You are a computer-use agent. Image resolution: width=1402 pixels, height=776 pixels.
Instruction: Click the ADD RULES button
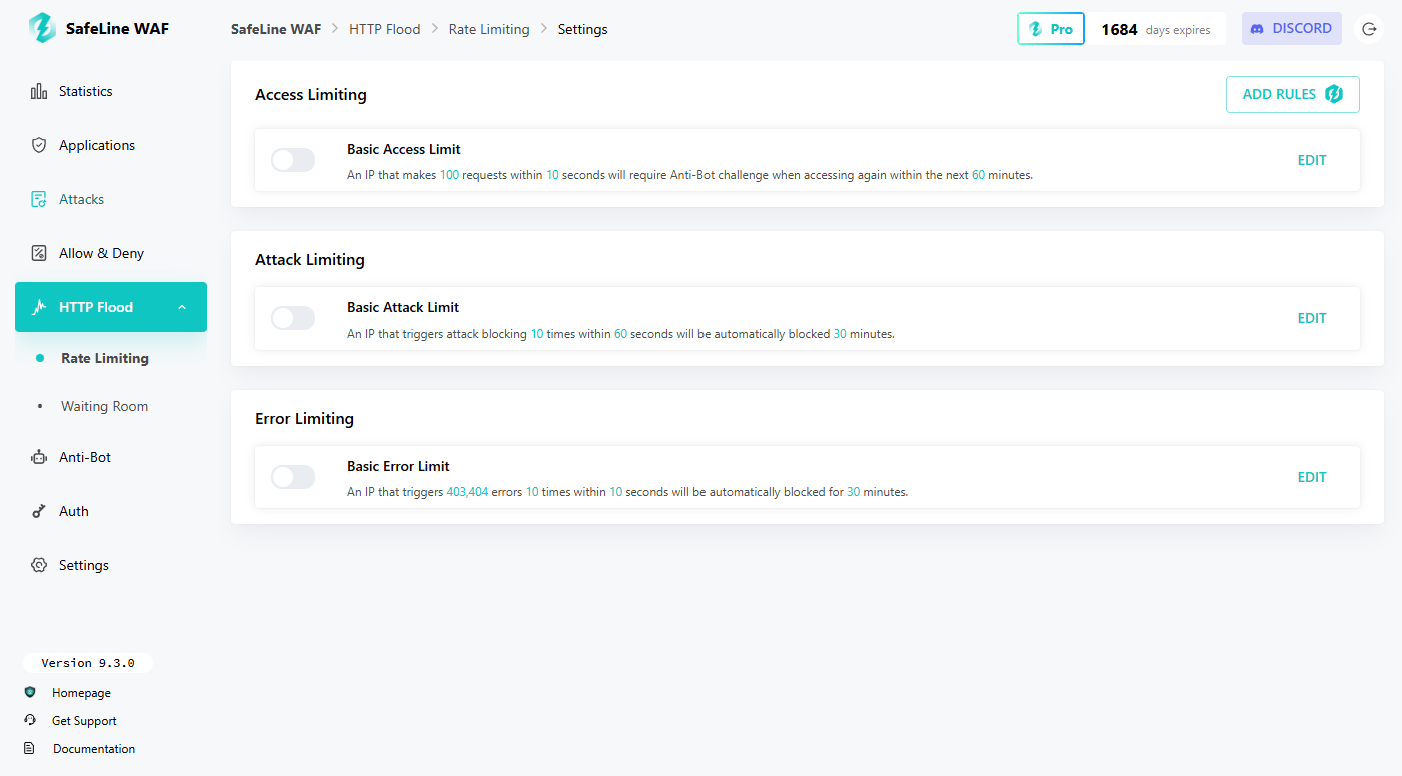tap(1292, 94)
